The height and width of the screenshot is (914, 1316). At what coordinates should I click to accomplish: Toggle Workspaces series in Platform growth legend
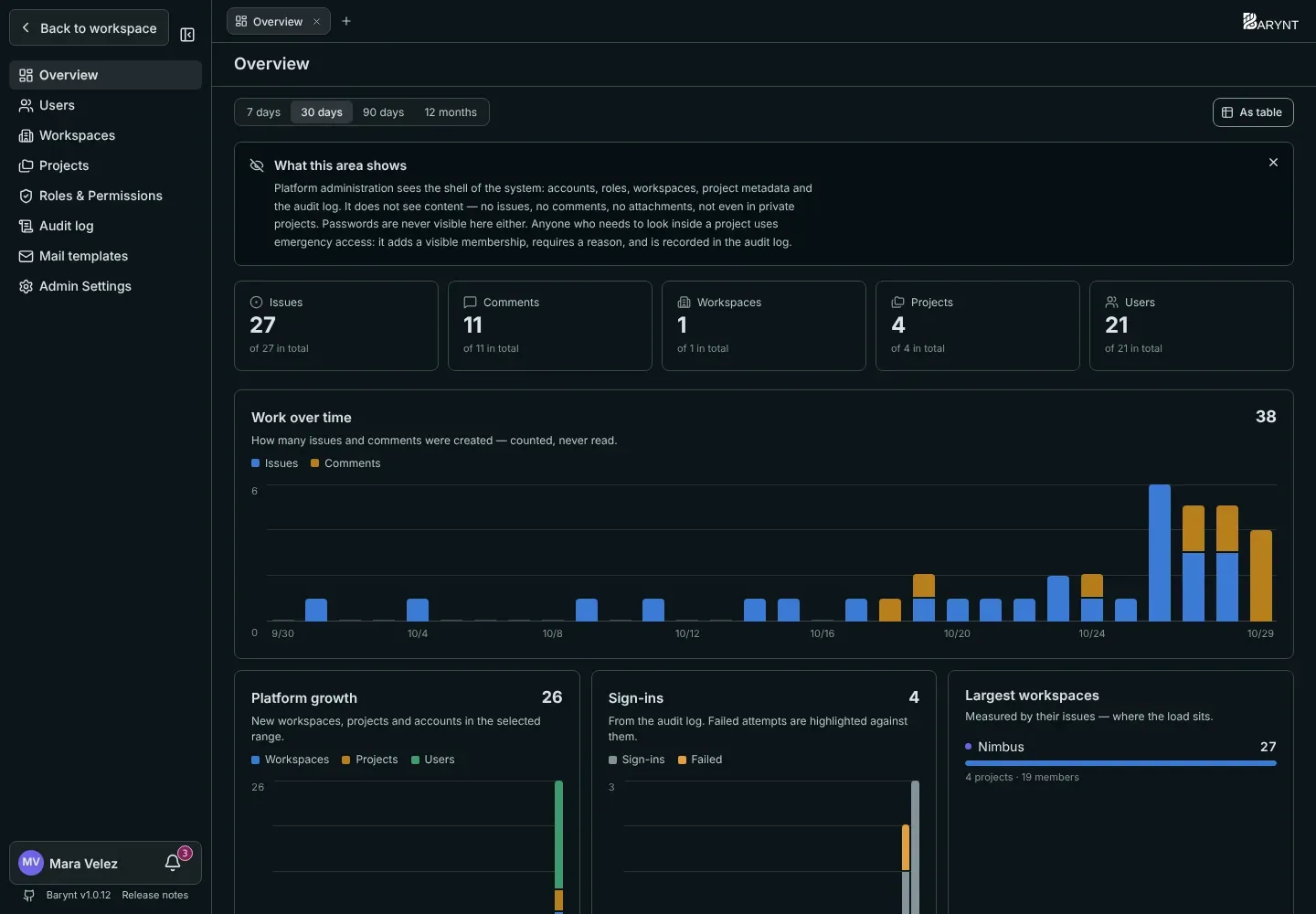(290, 760)
